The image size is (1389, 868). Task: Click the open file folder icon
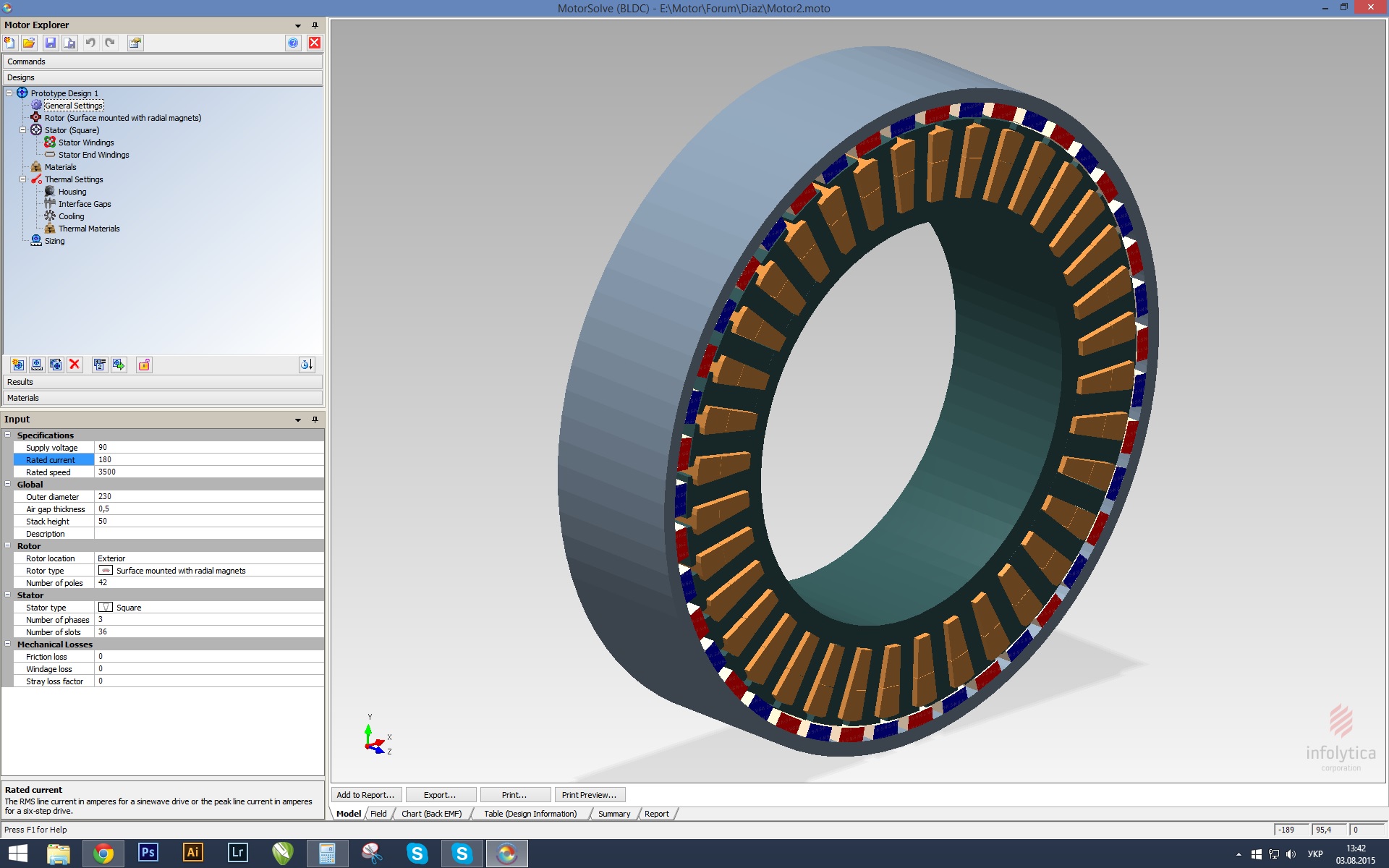29,43
